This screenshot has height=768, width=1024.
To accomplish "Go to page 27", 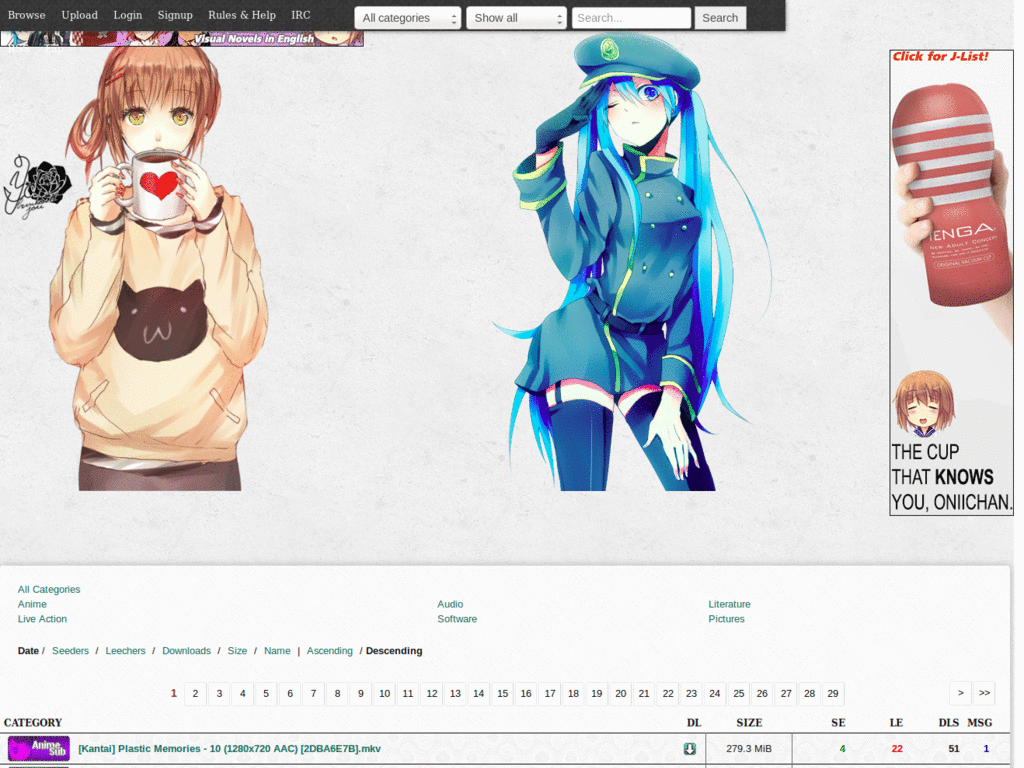I will pos(786,694).
